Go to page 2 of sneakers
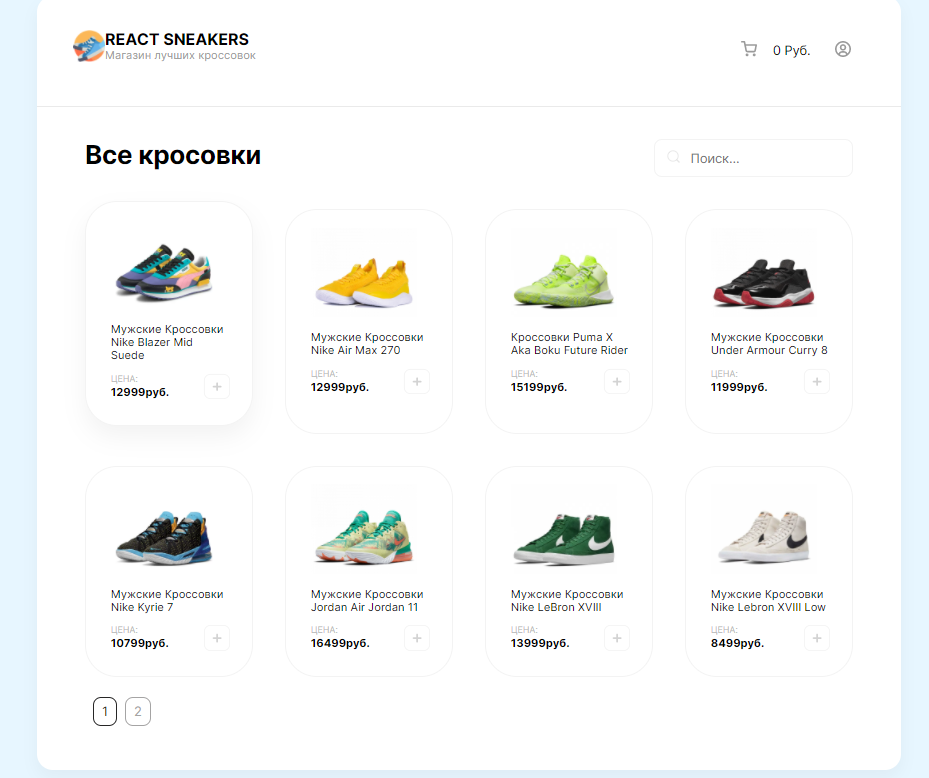Screen dimensions: 929x778 [138, 712]
